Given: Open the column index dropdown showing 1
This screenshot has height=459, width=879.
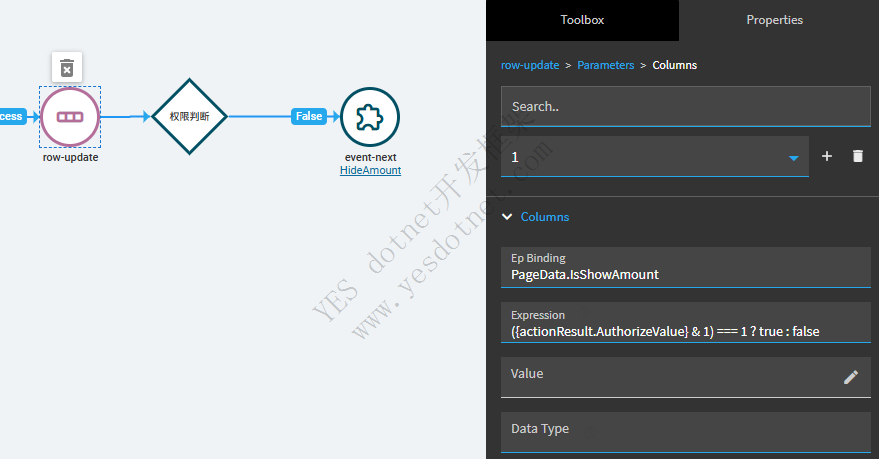Looking at the screenshot, I should tap(793, 158).
